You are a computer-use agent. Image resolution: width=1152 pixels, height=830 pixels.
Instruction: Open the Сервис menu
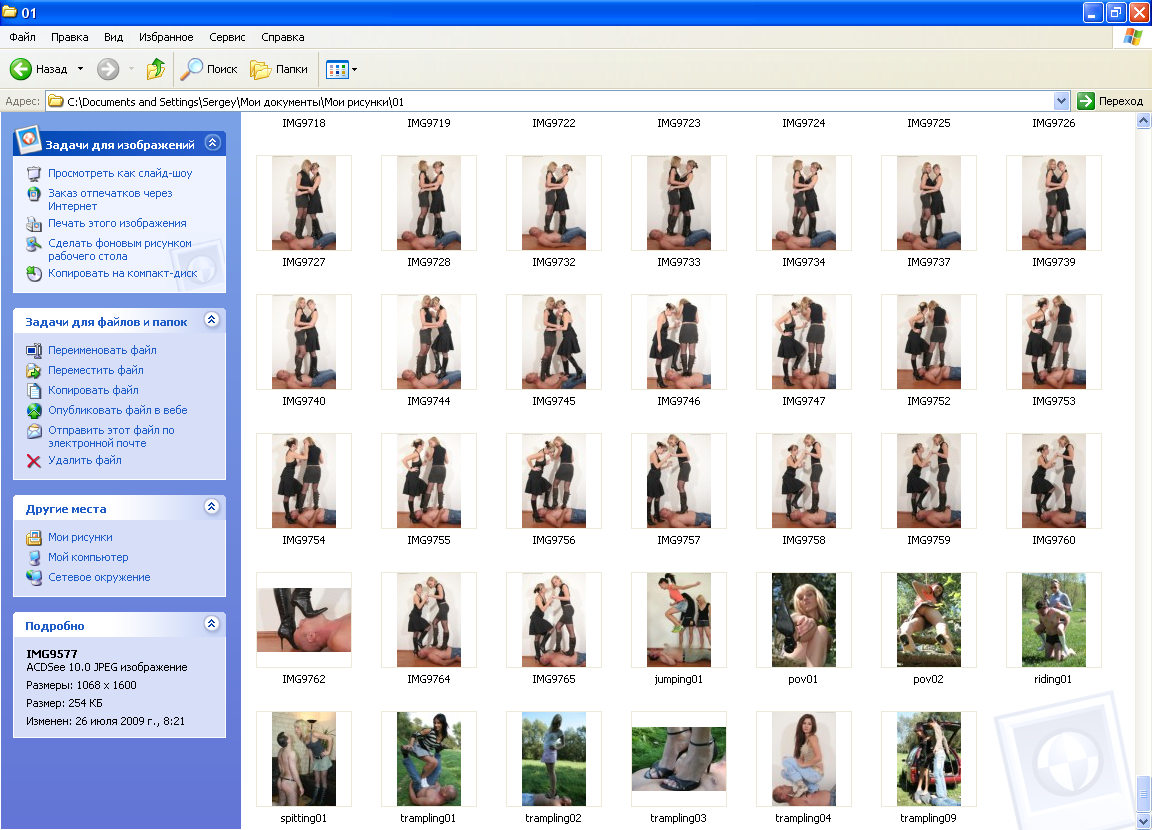tap(227, 37)
